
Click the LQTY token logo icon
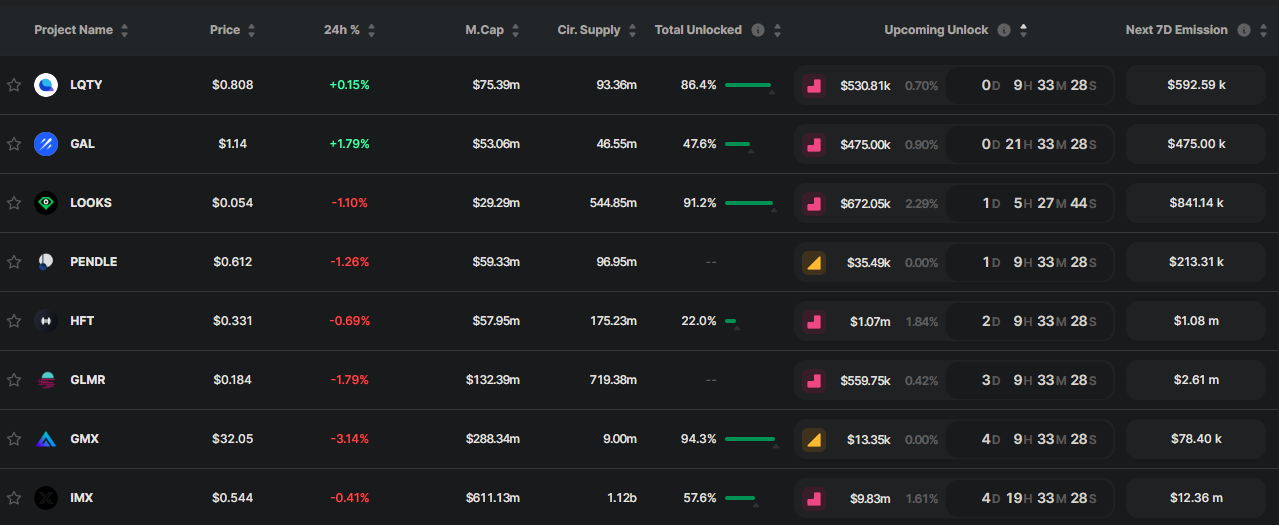click(46, 85)
